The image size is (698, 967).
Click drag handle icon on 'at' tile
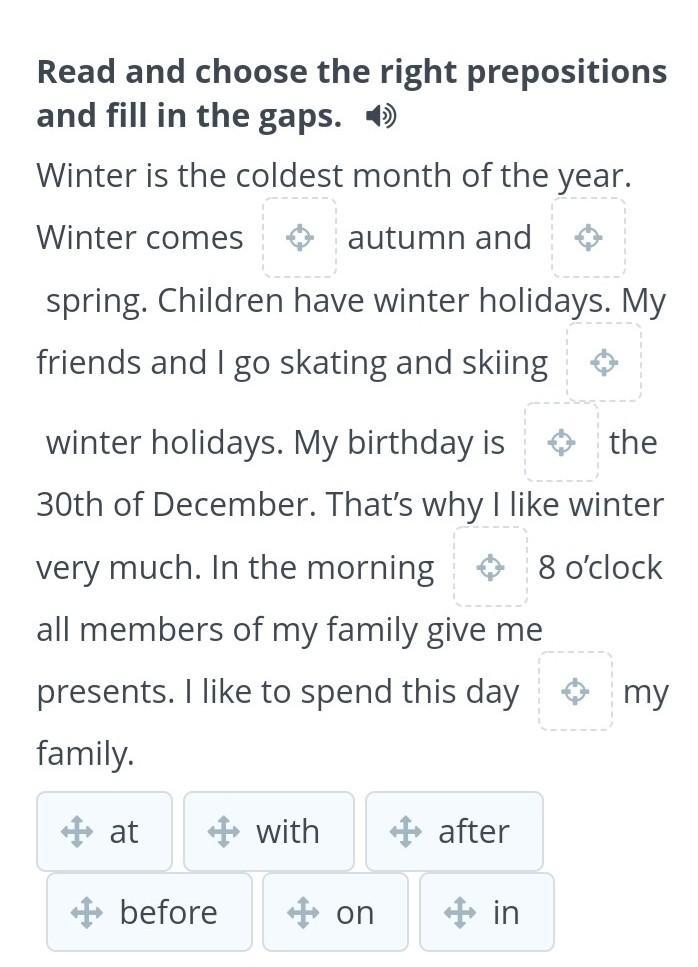tap(77, 831)
